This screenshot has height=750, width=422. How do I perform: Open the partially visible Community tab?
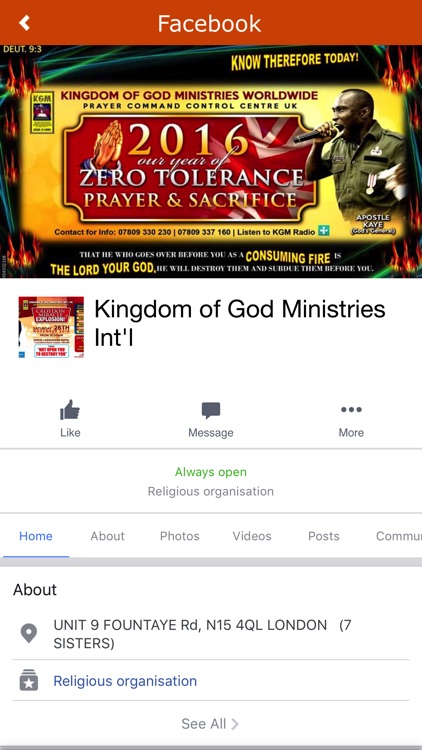tap(399, 536)
